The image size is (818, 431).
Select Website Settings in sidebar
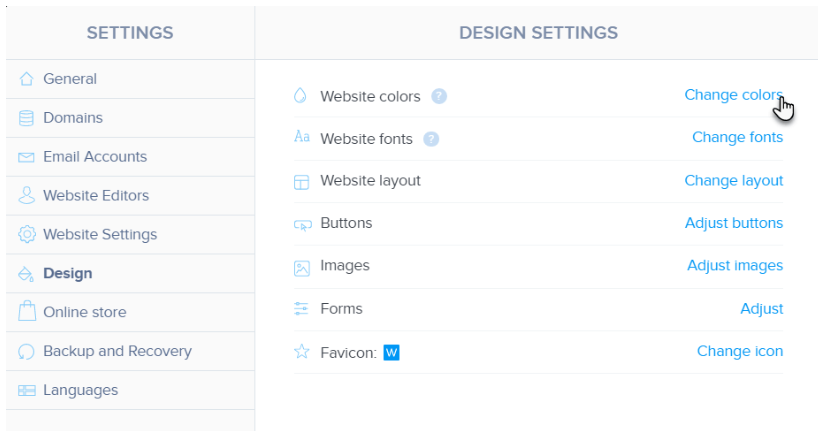[130, 234]
